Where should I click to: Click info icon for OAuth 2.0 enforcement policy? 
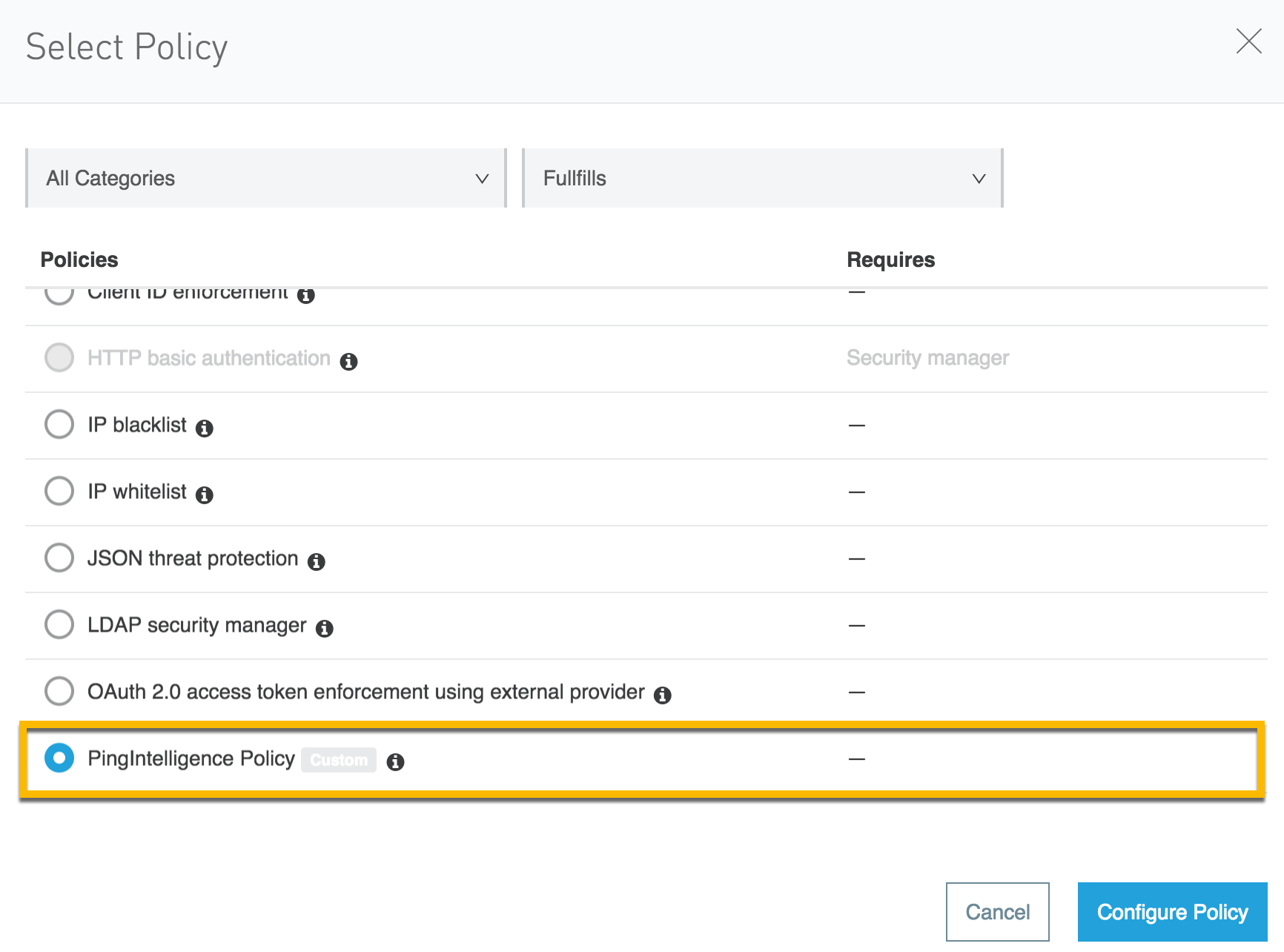(x=663, y=695)
